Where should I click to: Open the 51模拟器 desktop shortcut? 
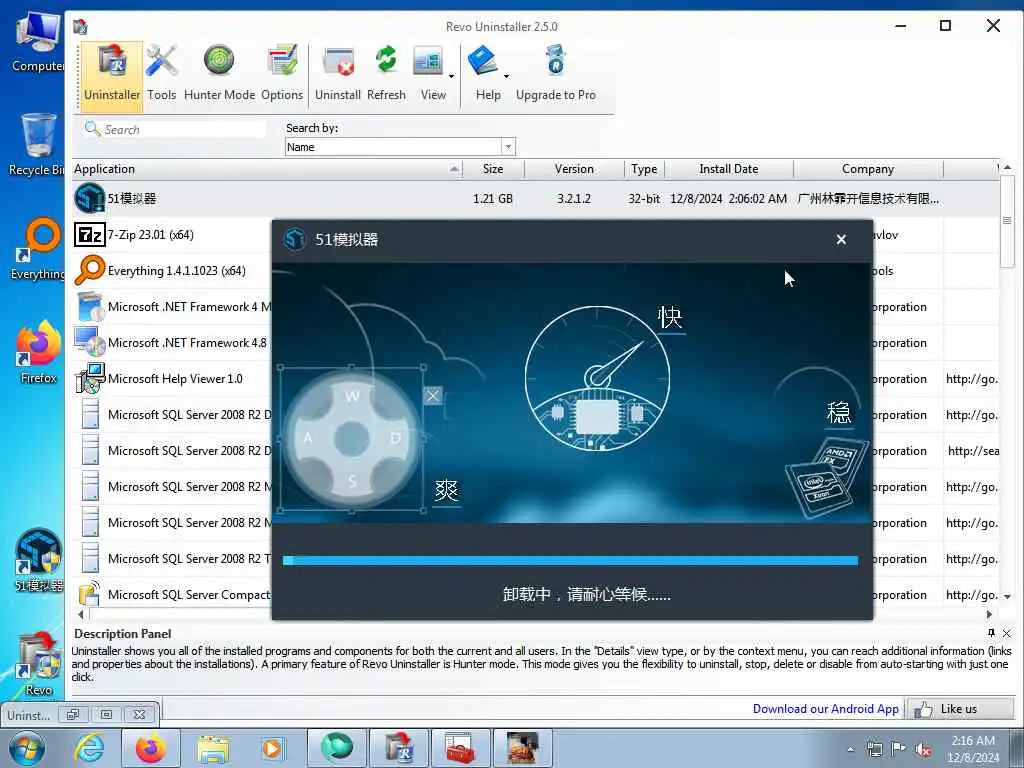coord(38,560)
